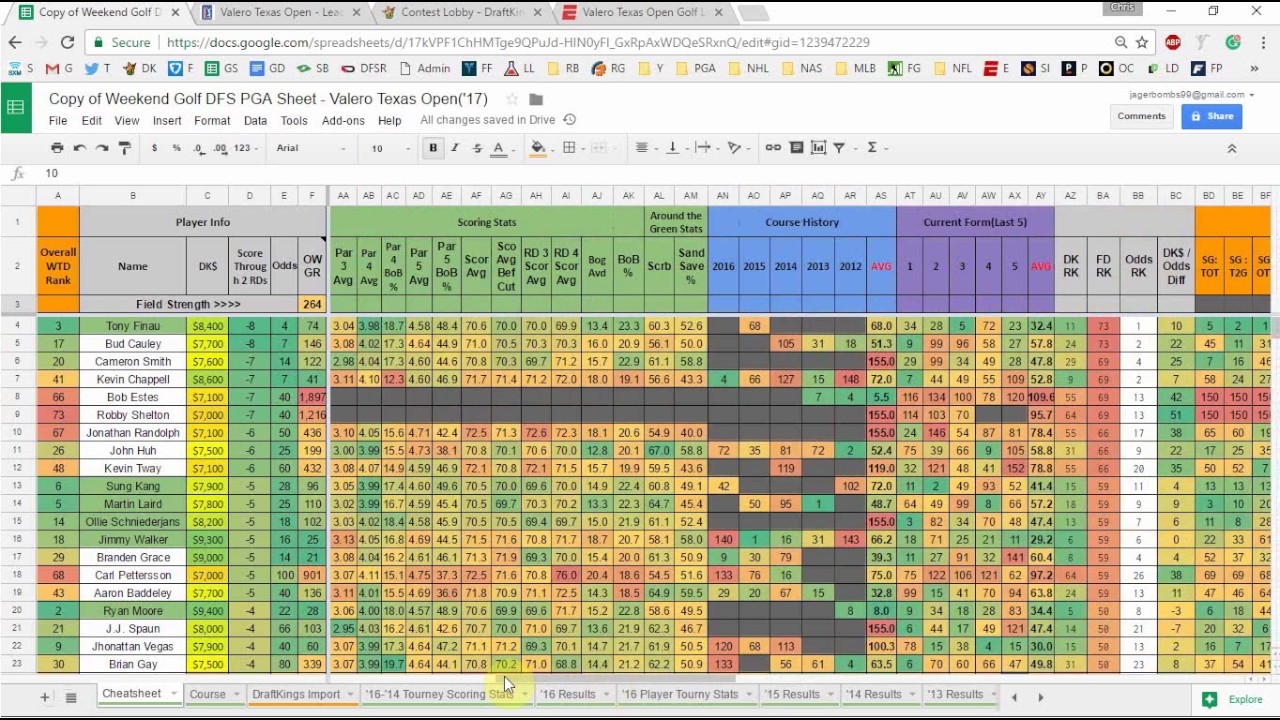Screen dimensions: 1280x720
Task: Open the Insert menu
Action: [x=167, y=121]
